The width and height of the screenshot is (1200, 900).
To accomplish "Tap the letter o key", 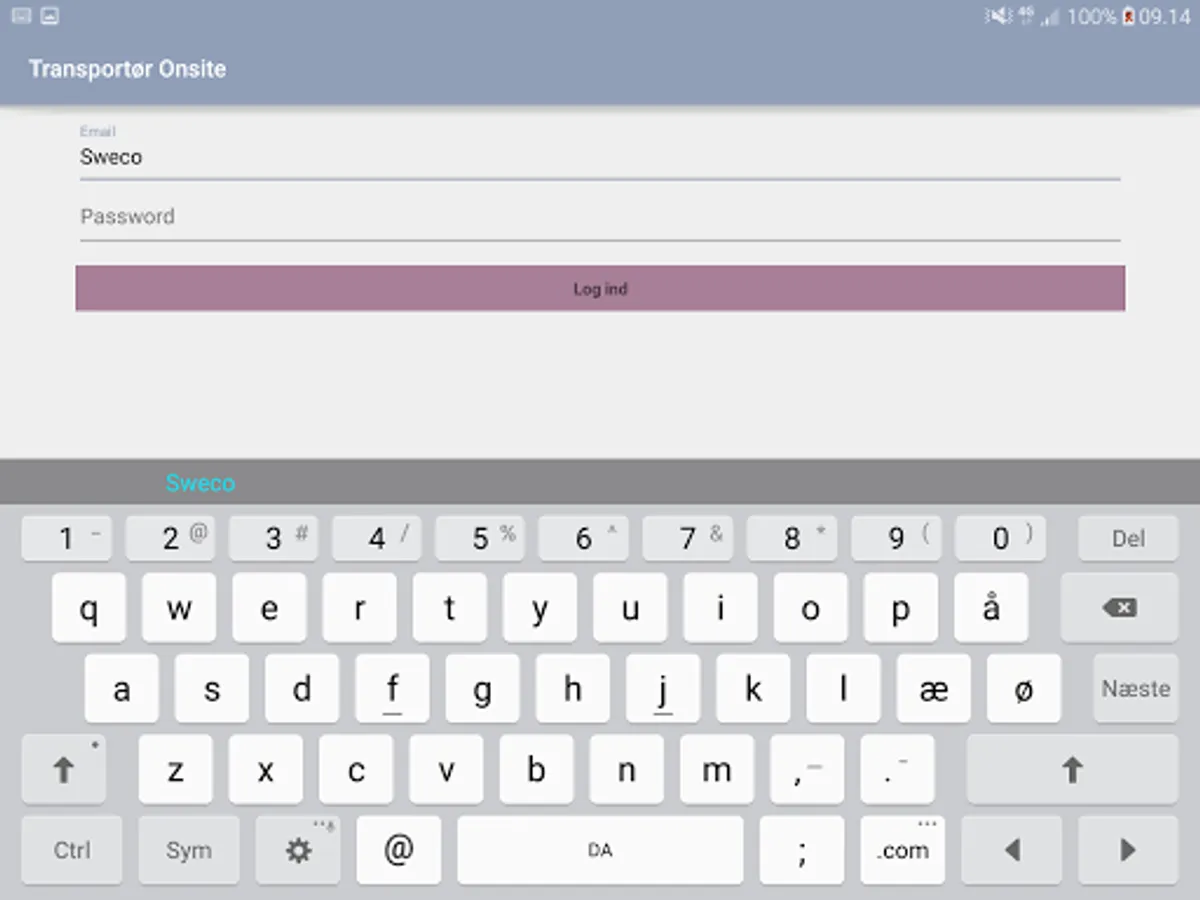I will click(811, 608).
